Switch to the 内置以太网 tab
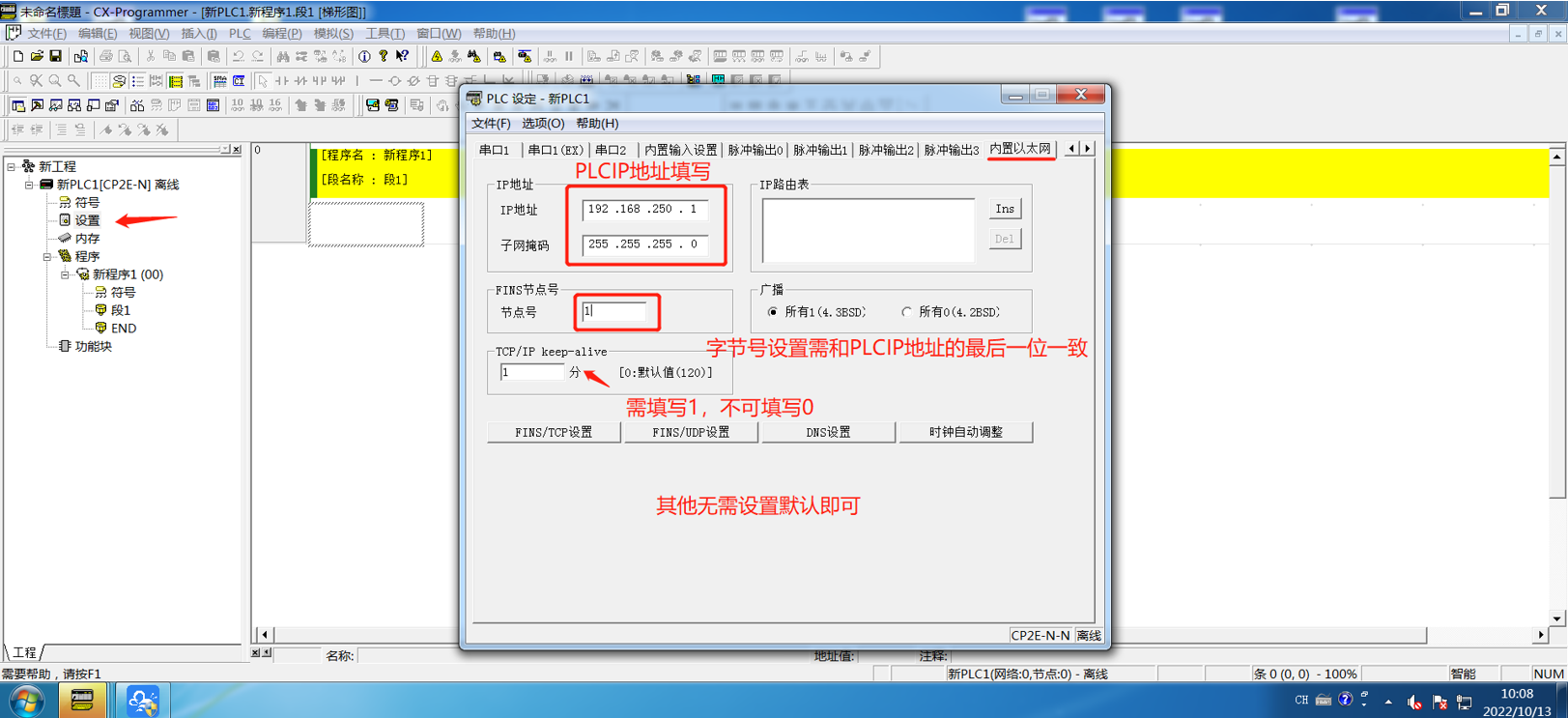The height and width of the screenshot is (718, 1568). click(1020, 149)
